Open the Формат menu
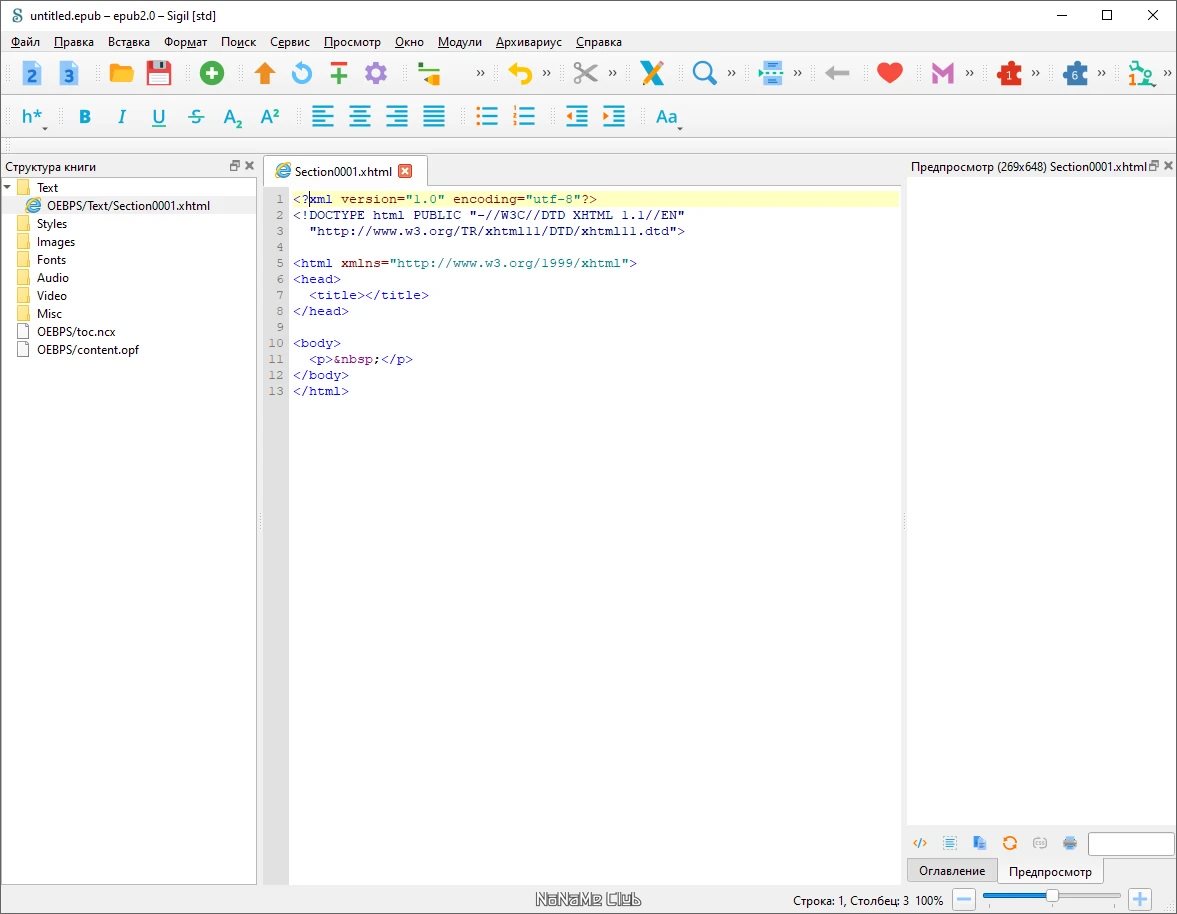 point(185,42)
